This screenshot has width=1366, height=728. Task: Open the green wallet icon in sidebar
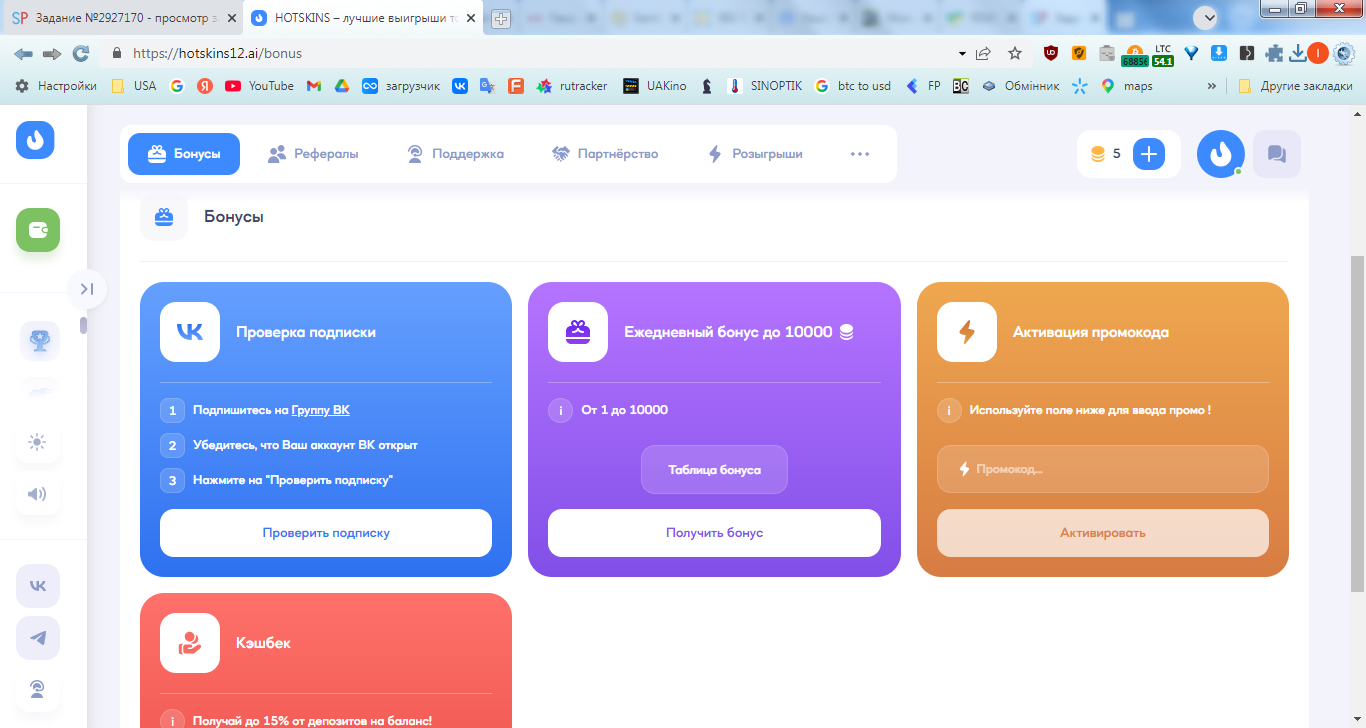[x=38, y=230]
